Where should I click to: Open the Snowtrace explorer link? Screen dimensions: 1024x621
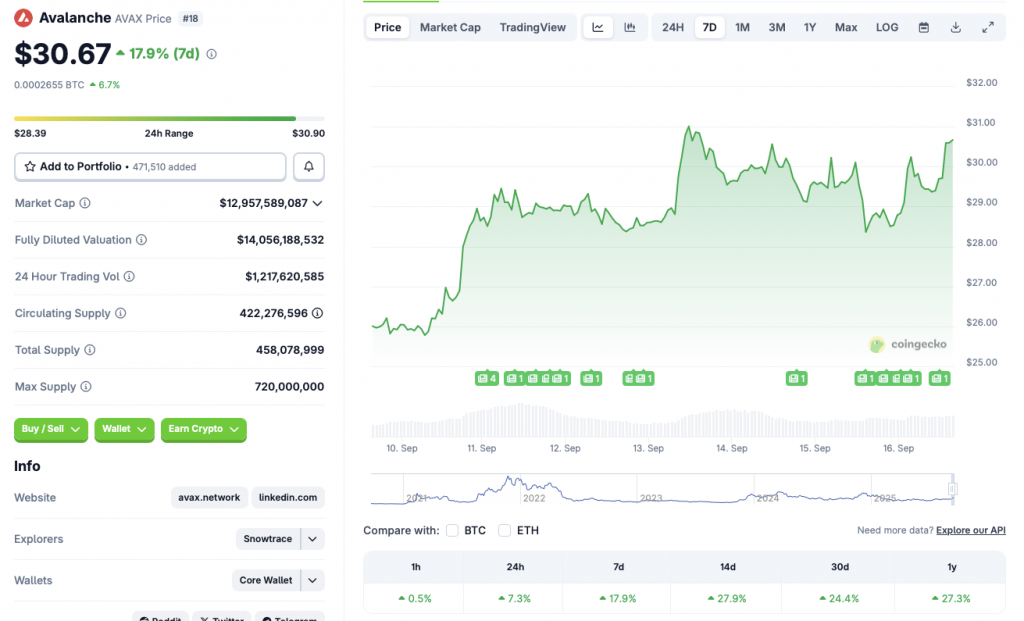[x=268, y=539]
